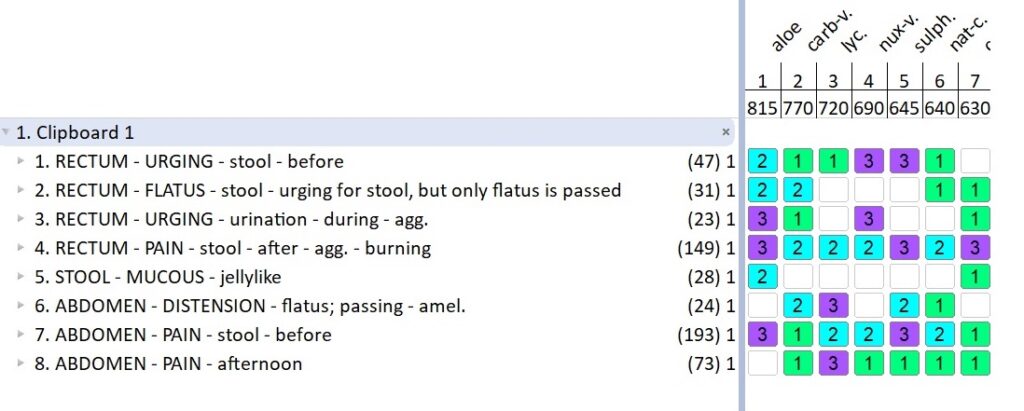
Task: Close the Clipboard 1 header
Action: 726,132
